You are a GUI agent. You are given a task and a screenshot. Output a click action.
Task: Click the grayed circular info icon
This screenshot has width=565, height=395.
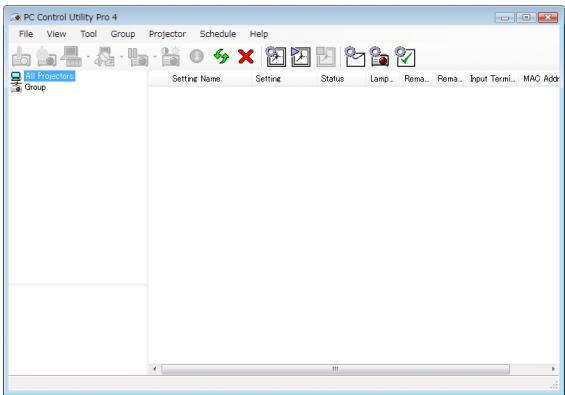tap(196, 56)
